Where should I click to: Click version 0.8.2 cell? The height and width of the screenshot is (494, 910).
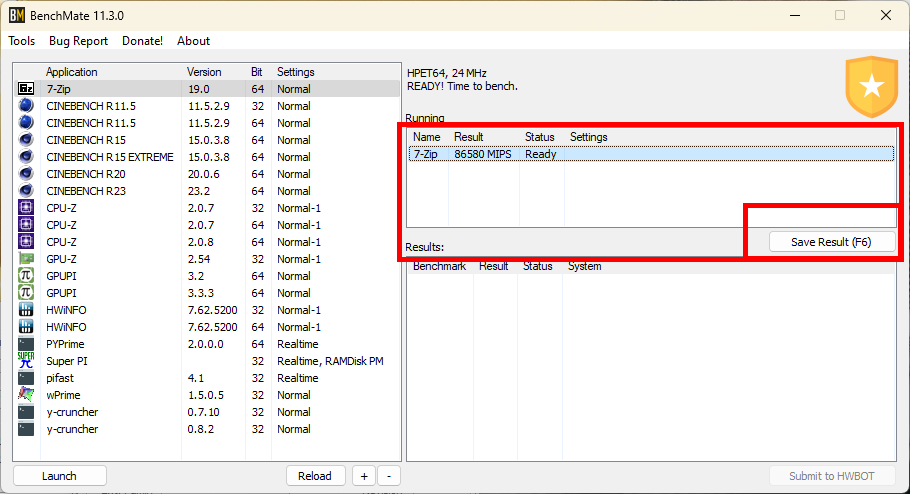pyautogui.click(x=201, y=429)
